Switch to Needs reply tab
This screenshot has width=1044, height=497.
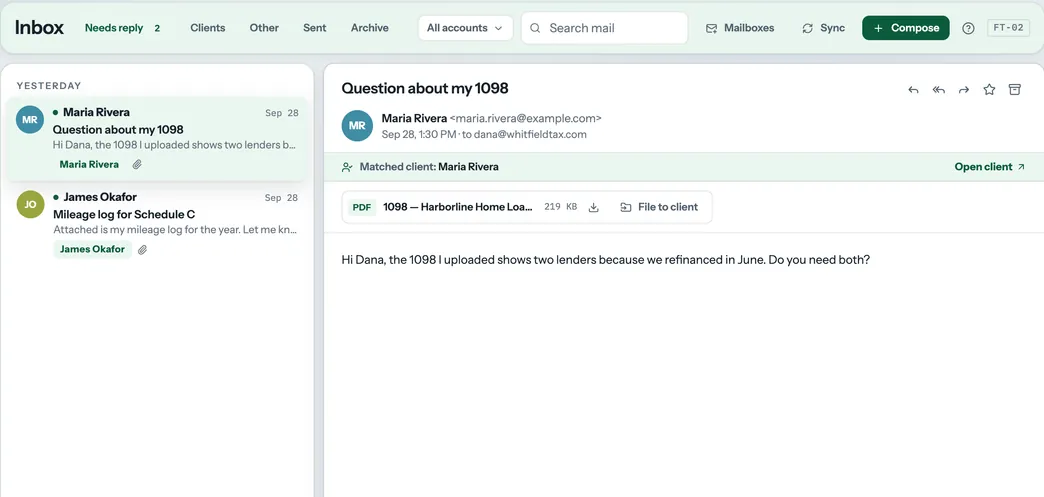(x=123, y=28)
